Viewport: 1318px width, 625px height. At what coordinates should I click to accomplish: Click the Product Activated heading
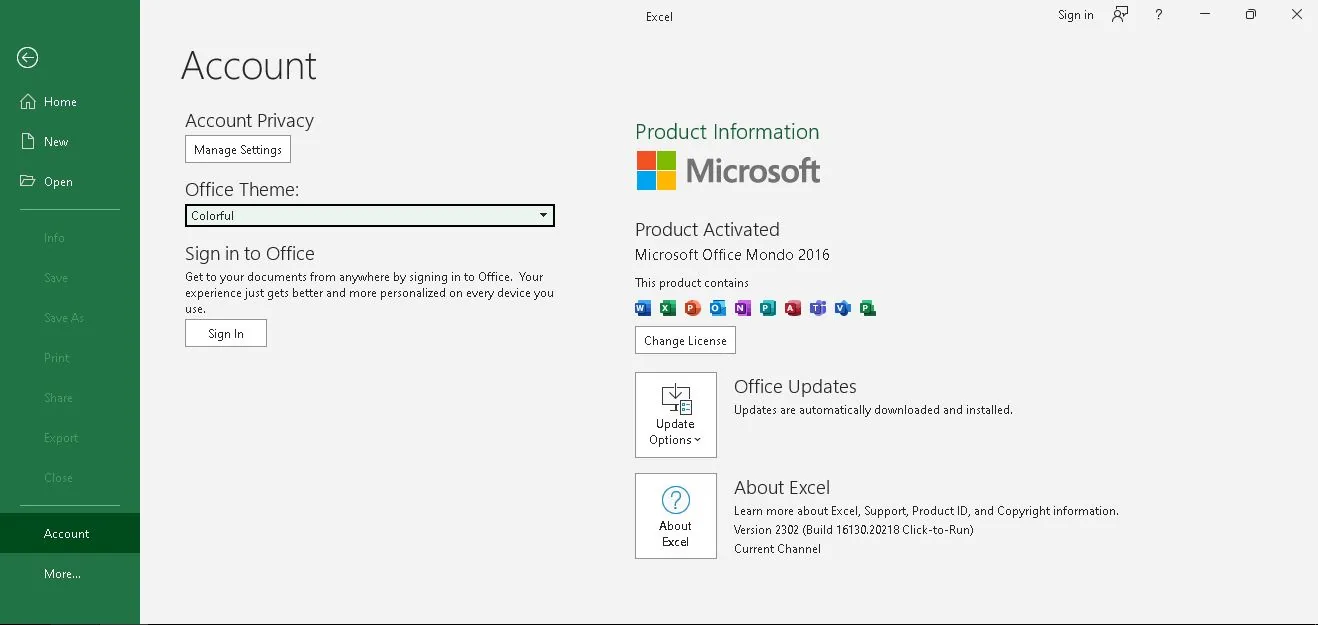click(707, 229)
